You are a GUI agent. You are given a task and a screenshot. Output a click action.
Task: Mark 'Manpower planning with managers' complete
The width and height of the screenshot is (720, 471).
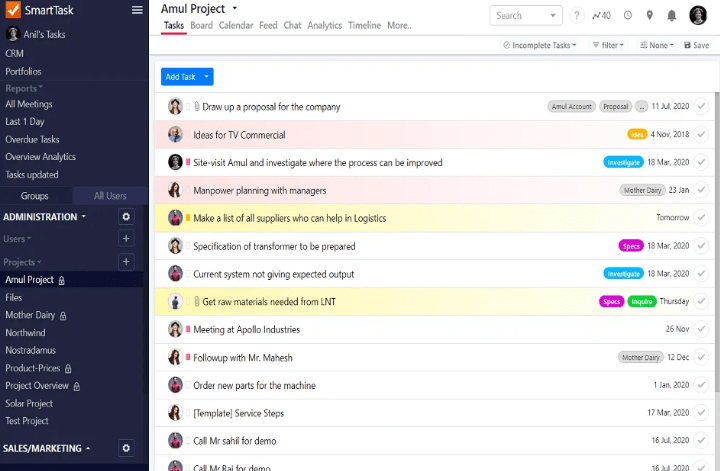click(701, 190)
